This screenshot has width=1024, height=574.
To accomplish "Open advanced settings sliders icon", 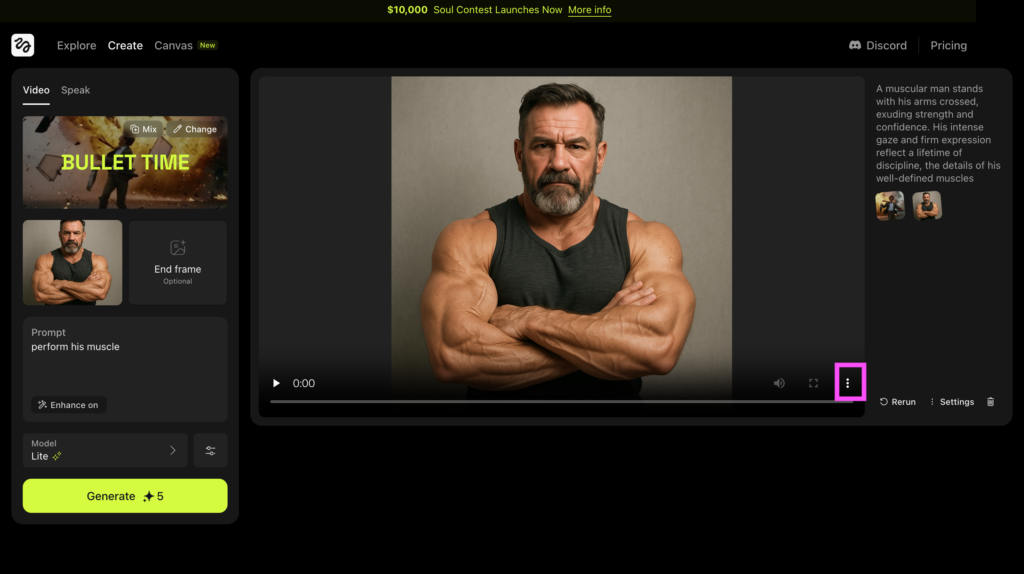I will point(210,451).
